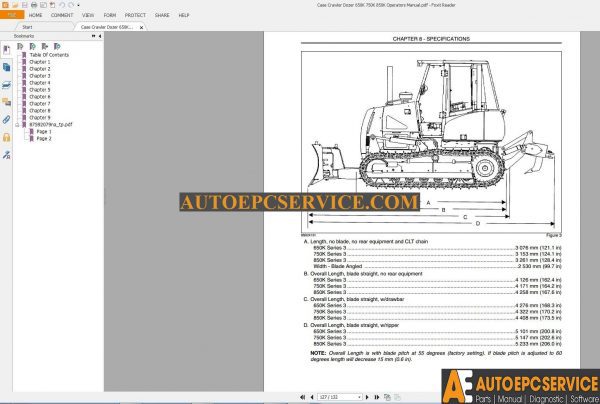Select the Chapter 9 bookmark

(x=40, y=117)
